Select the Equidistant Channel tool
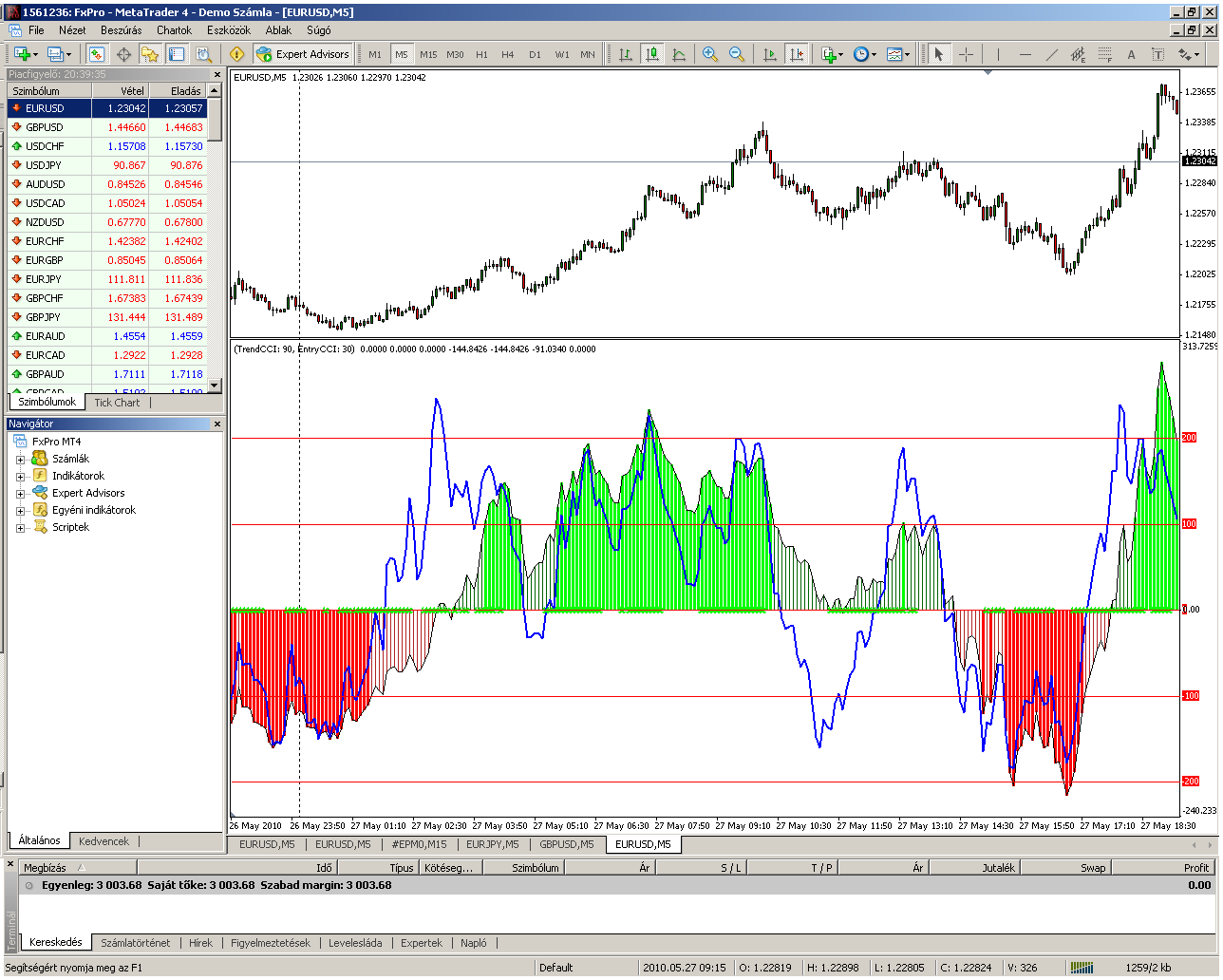The width and height of the screenshot is (1223, 980). click(1078, 54)
